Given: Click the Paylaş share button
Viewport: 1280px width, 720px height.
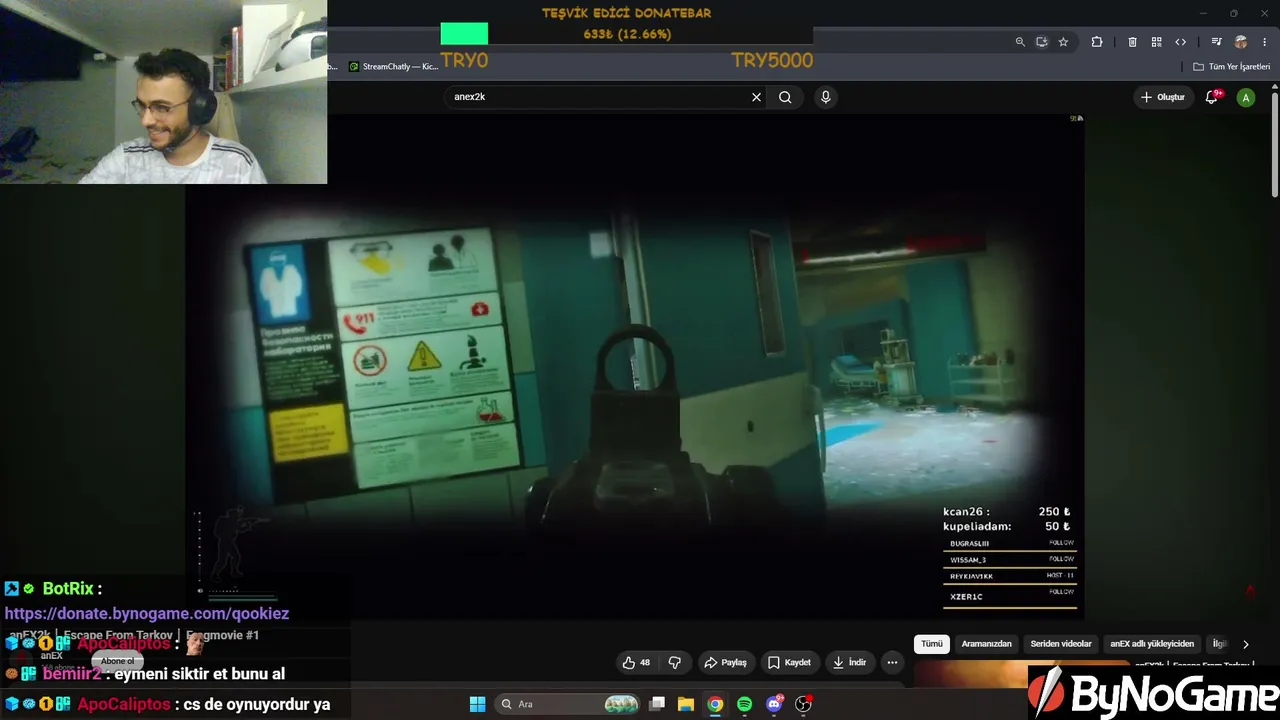Looking at the screenshot, I should 725,662.
